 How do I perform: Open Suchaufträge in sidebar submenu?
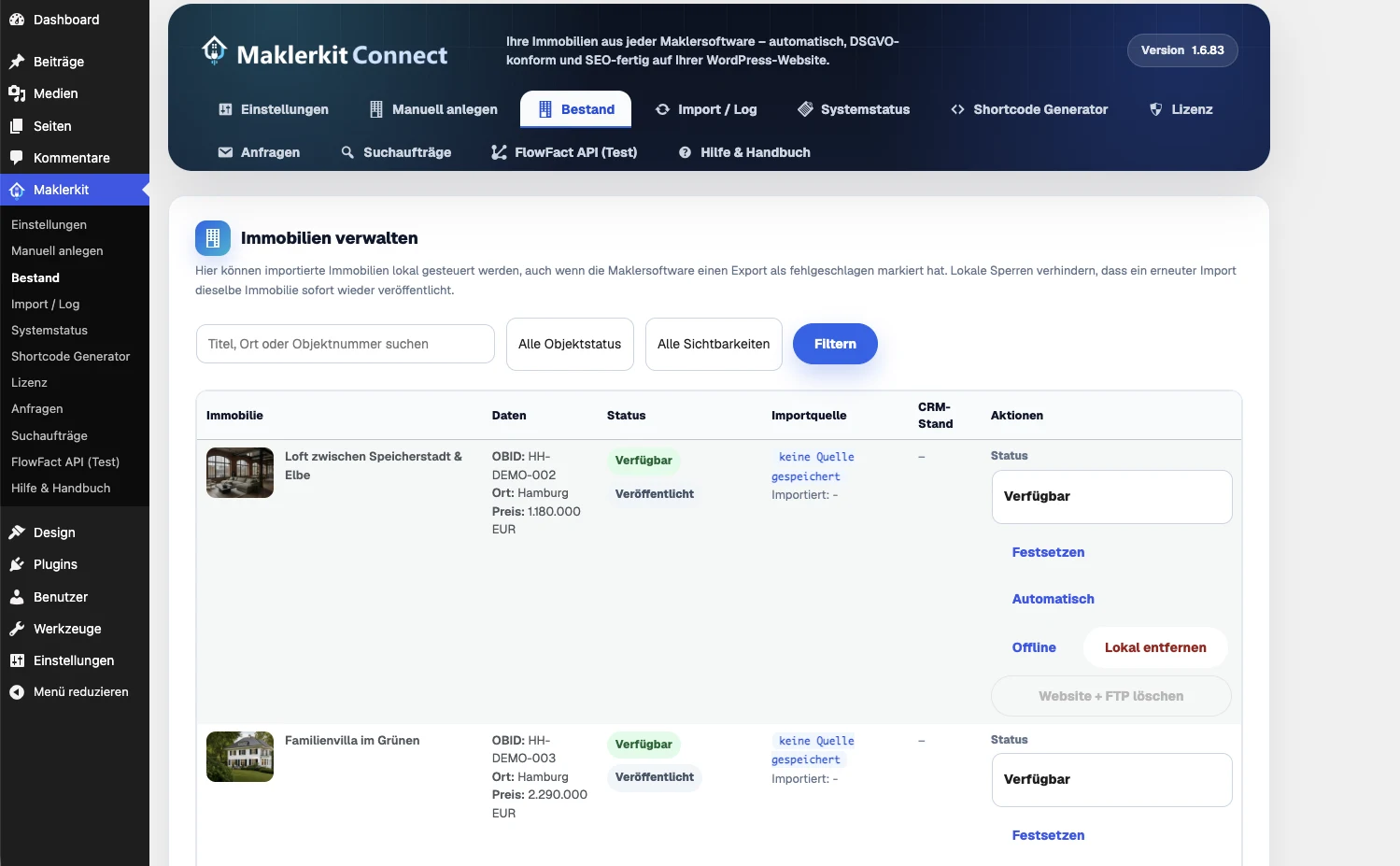coord(49,436)
